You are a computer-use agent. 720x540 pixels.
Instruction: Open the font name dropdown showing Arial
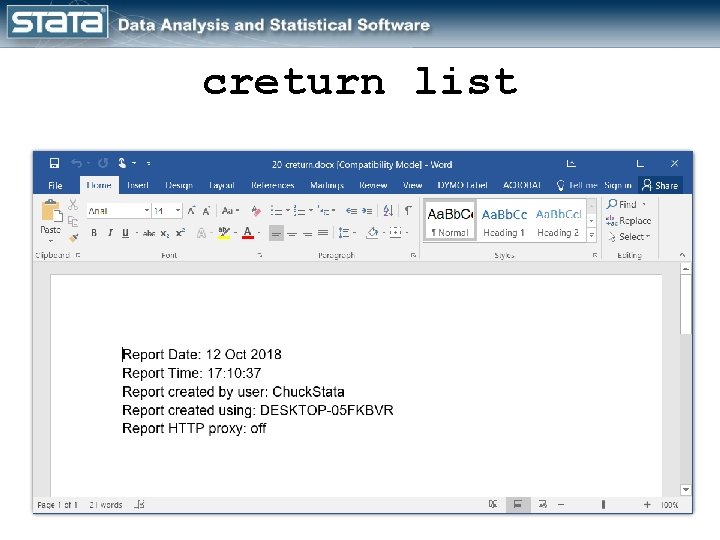(x=146, y=210)
